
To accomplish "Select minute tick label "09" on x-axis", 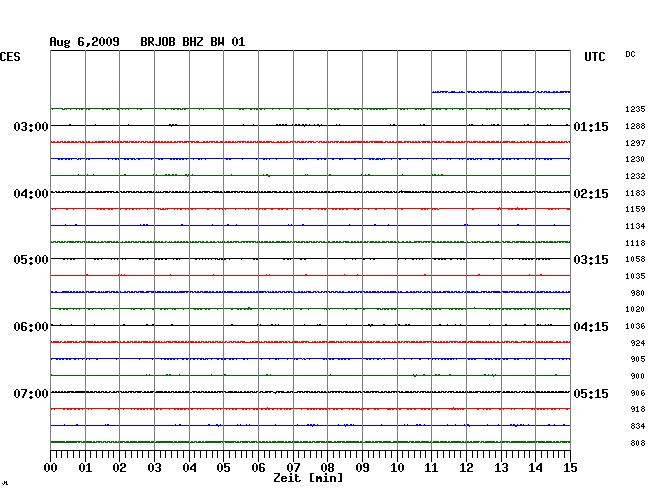I will pyautogui.click(x=362, y=468).
